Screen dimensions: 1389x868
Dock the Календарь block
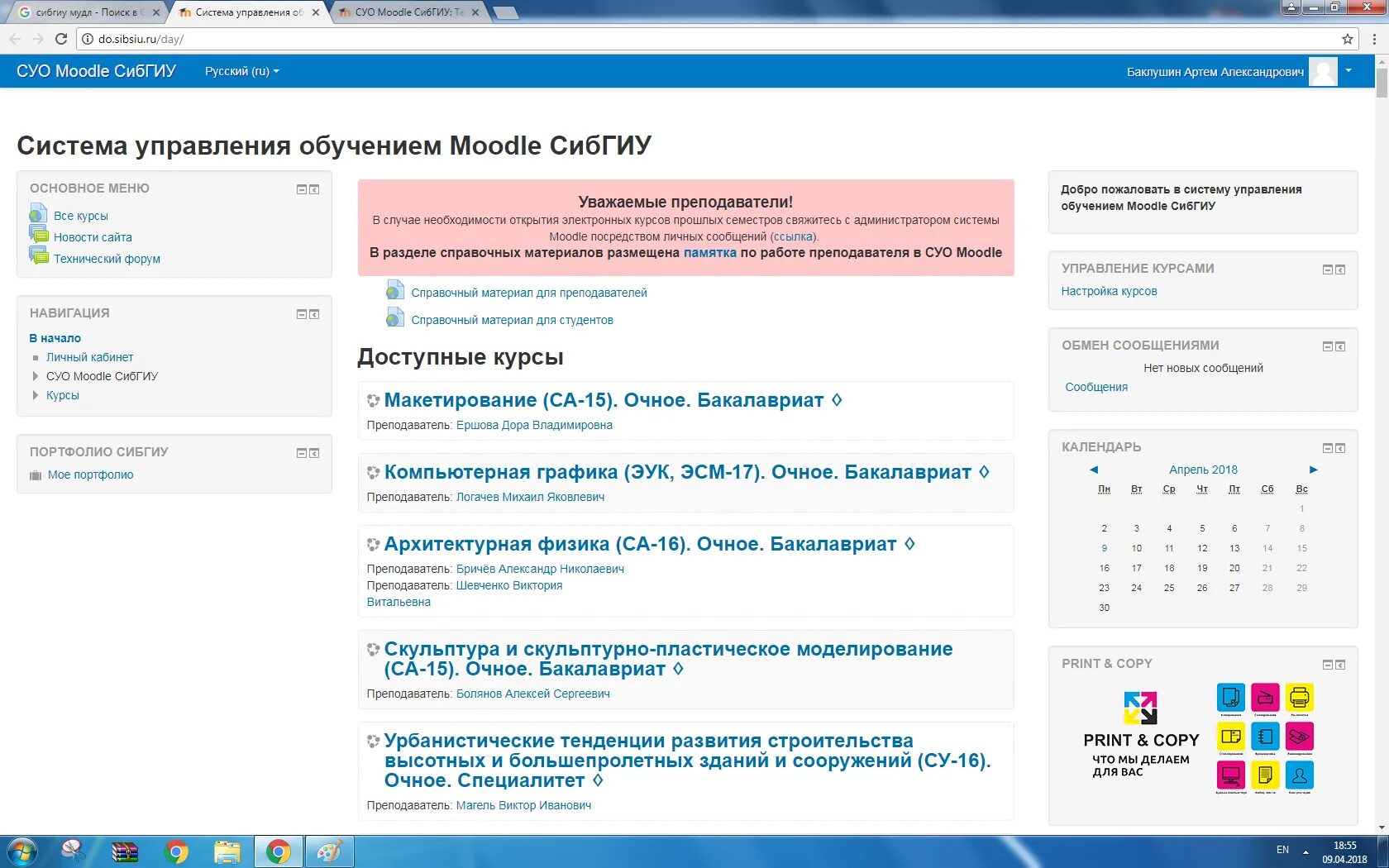coord(1340,448)
